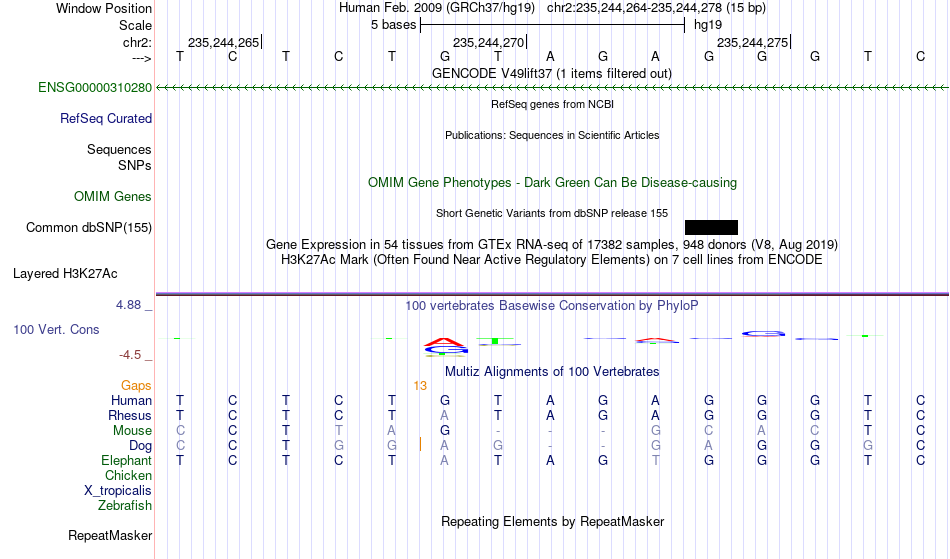Image resolution: width=950 pixels, height=559 pixels.
Task: Click the SNPs track label
Action: tap(135, 165)
